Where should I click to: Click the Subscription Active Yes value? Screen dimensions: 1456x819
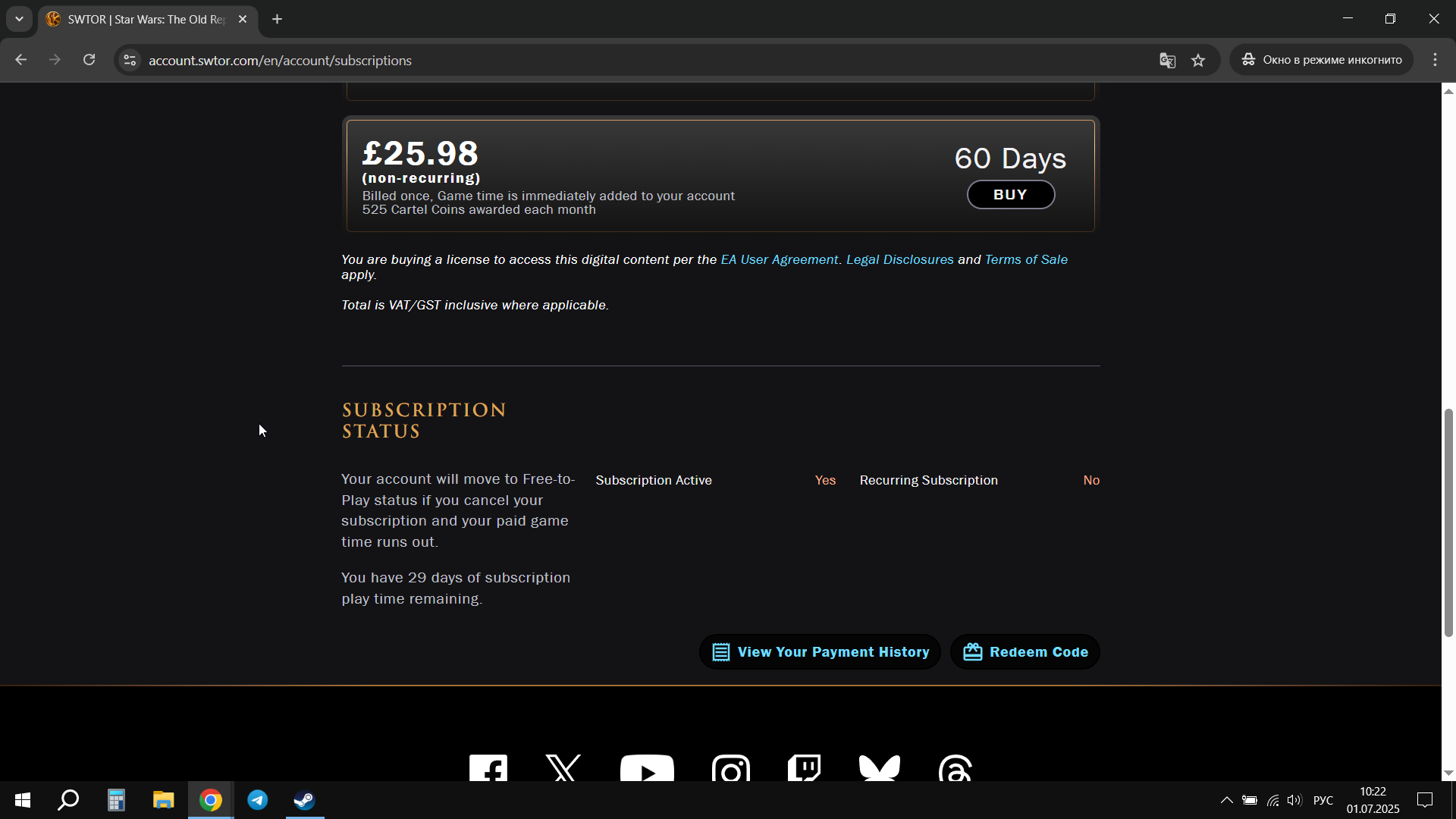(825, 480)
